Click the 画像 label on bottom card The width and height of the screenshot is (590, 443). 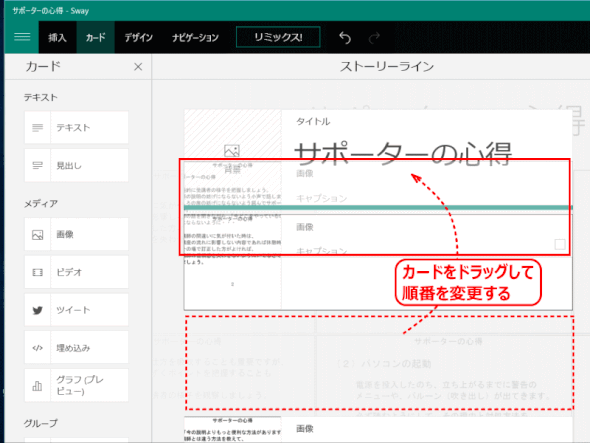pos(305,429)
